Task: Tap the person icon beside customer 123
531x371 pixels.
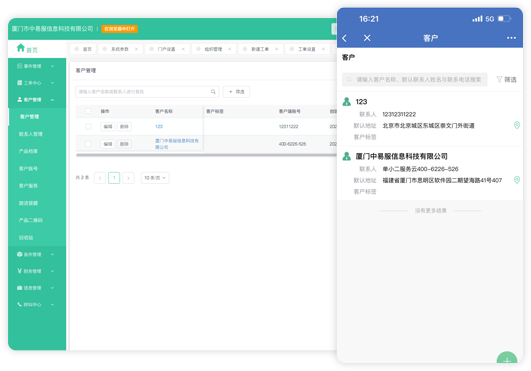Action: coord(346,102)
